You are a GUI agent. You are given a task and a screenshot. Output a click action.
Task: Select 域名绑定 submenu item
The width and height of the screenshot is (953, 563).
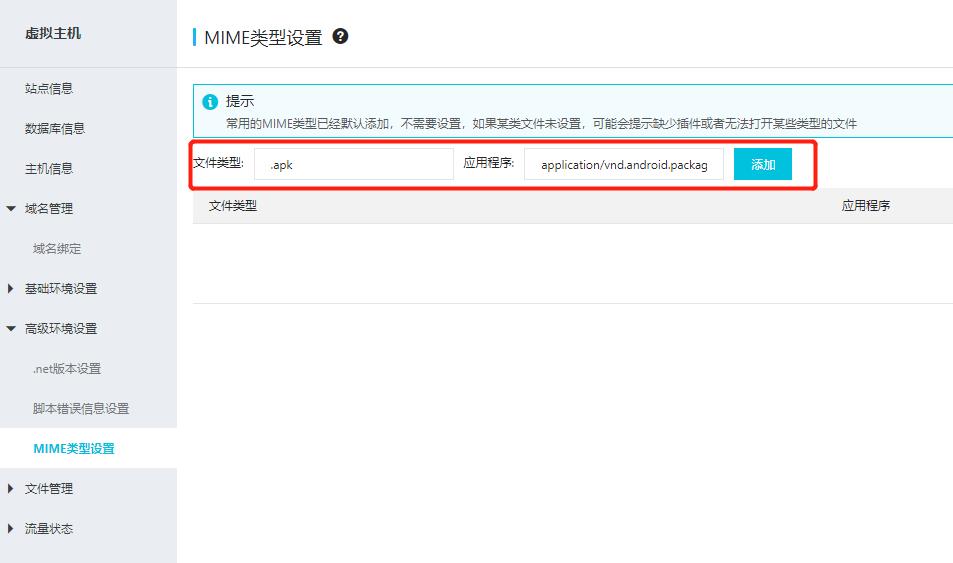(57, 249)
